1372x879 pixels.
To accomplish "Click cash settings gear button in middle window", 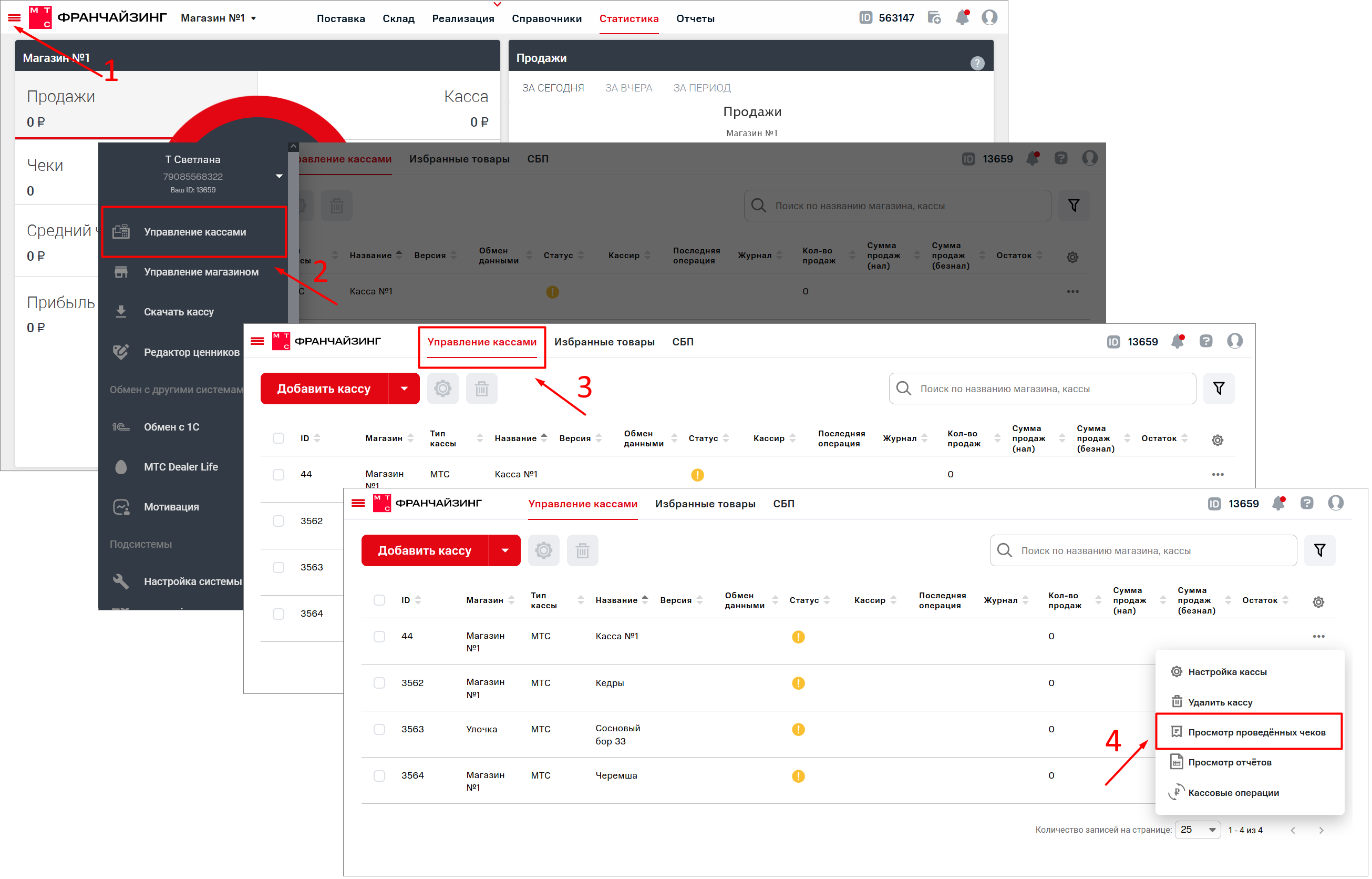I will (443, 389).
